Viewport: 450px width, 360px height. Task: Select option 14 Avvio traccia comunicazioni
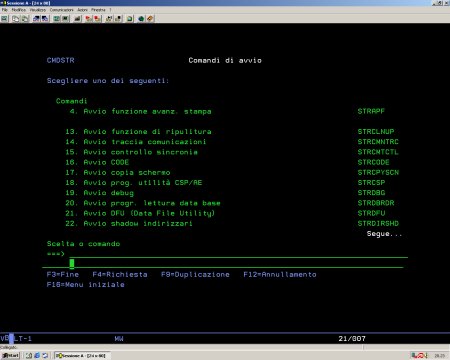click(136, 142)
